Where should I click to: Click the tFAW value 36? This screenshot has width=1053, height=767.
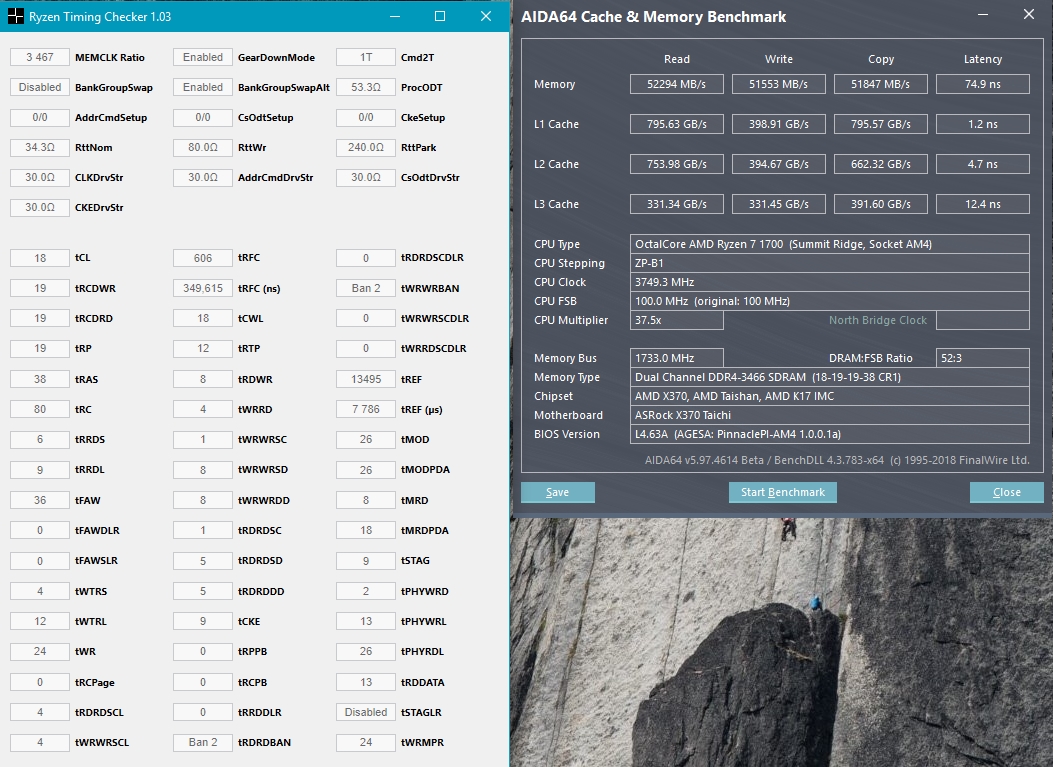point(40,500)
